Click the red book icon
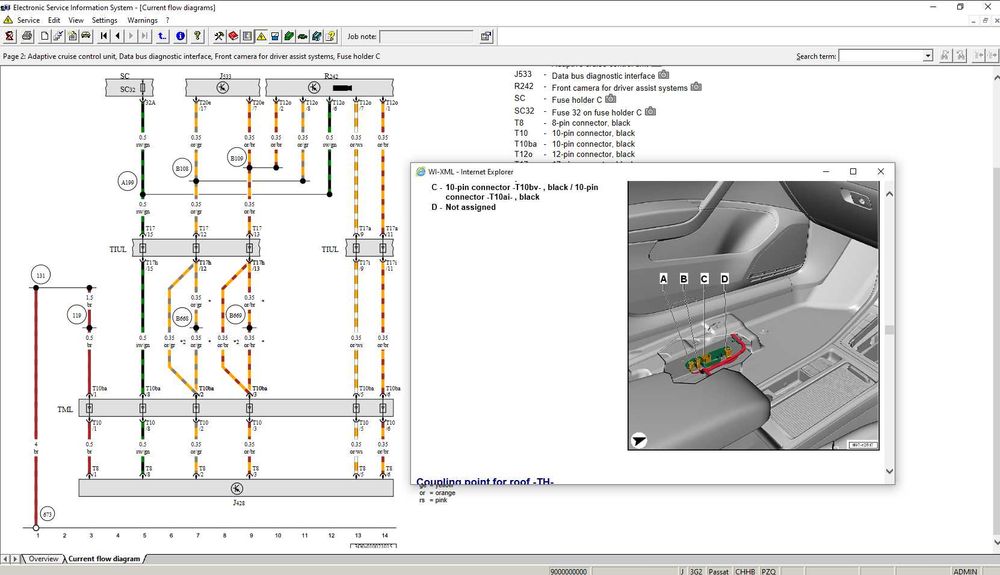 (x=233, y=36)
